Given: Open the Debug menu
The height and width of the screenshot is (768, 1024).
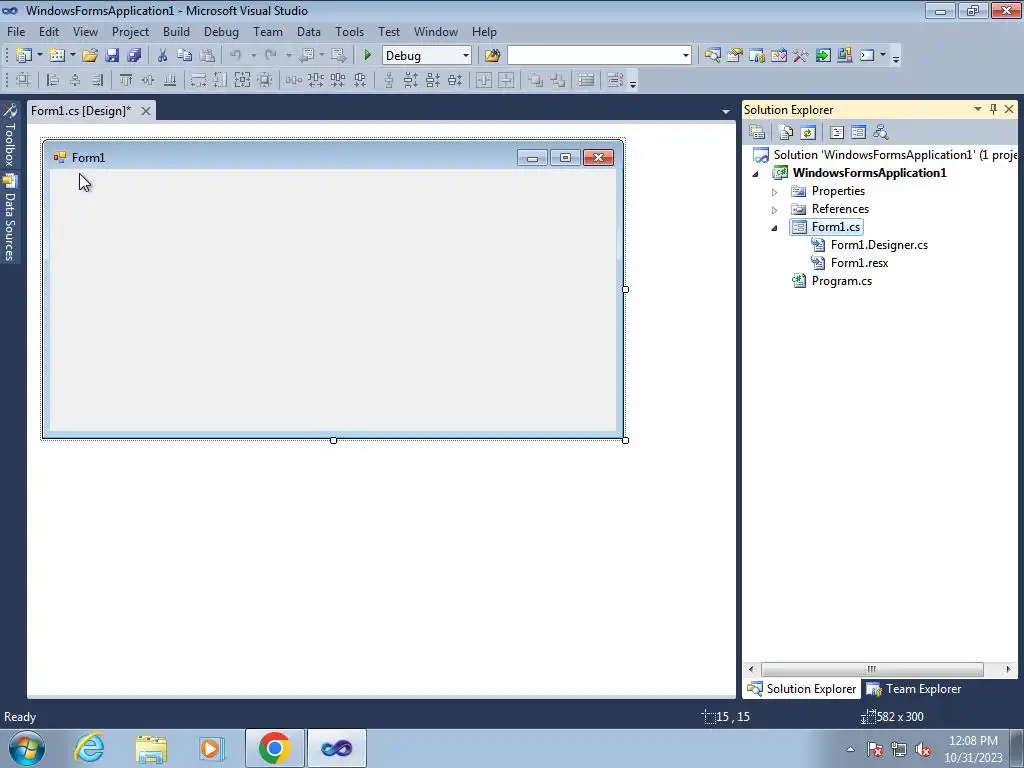Looking at the screenshot, I should (x=221, y=31).
